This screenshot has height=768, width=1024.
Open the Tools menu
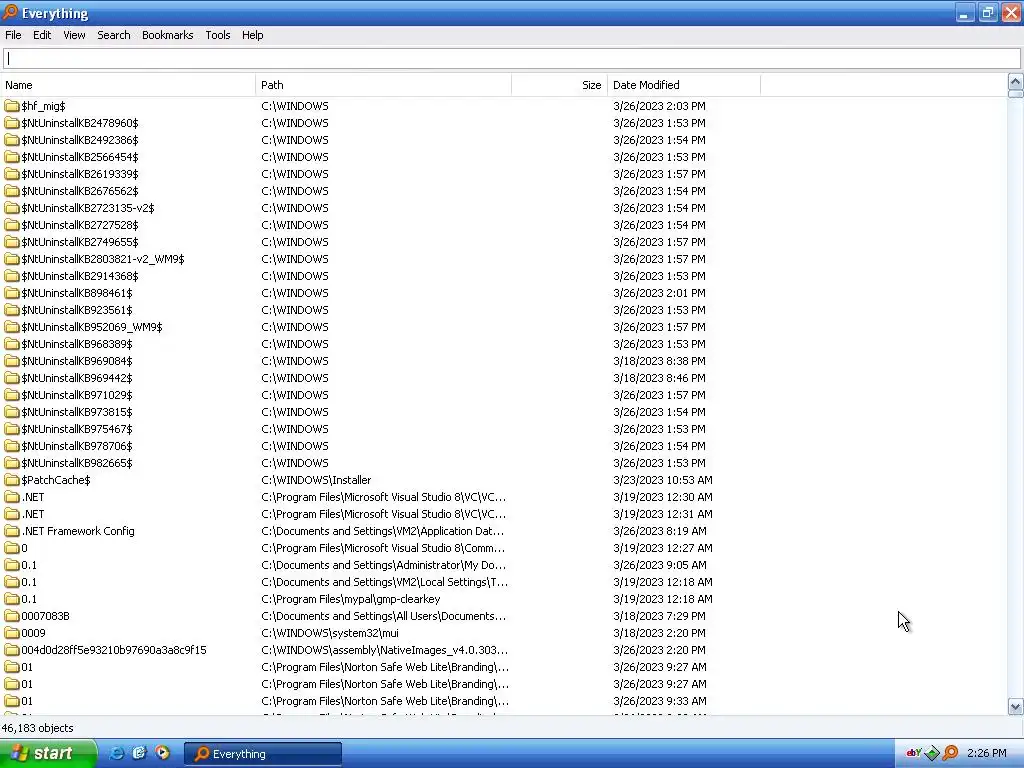click(x=217, y=35)
